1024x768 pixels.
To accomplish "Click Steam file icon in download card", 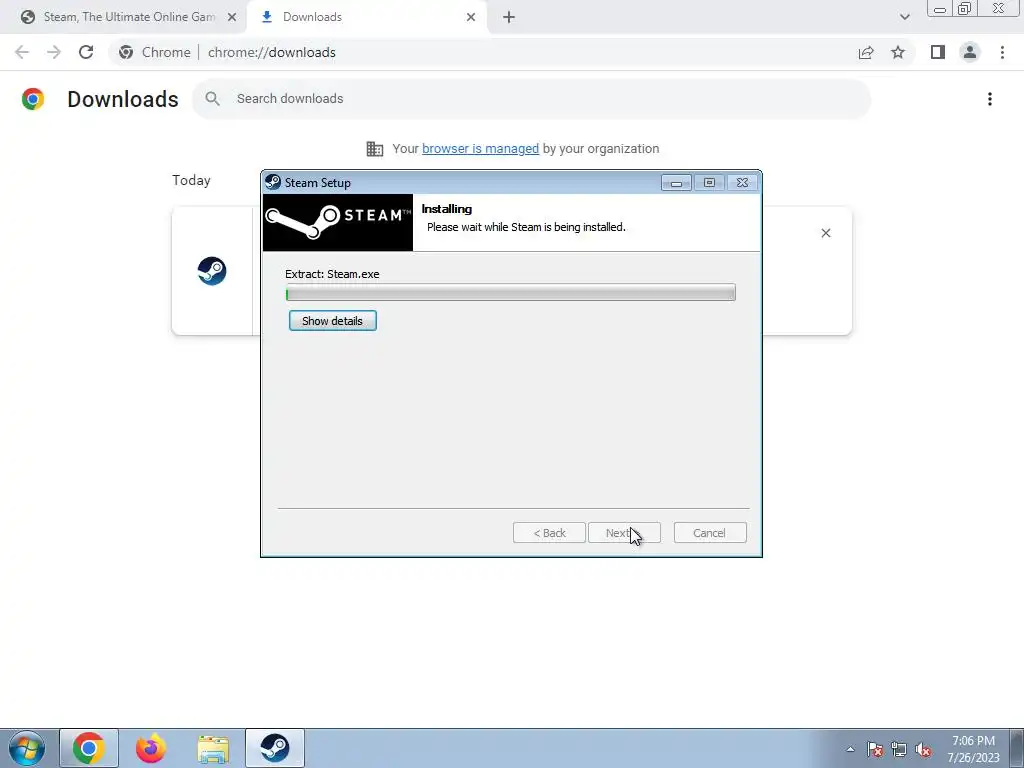I will (x=212, y=271).
